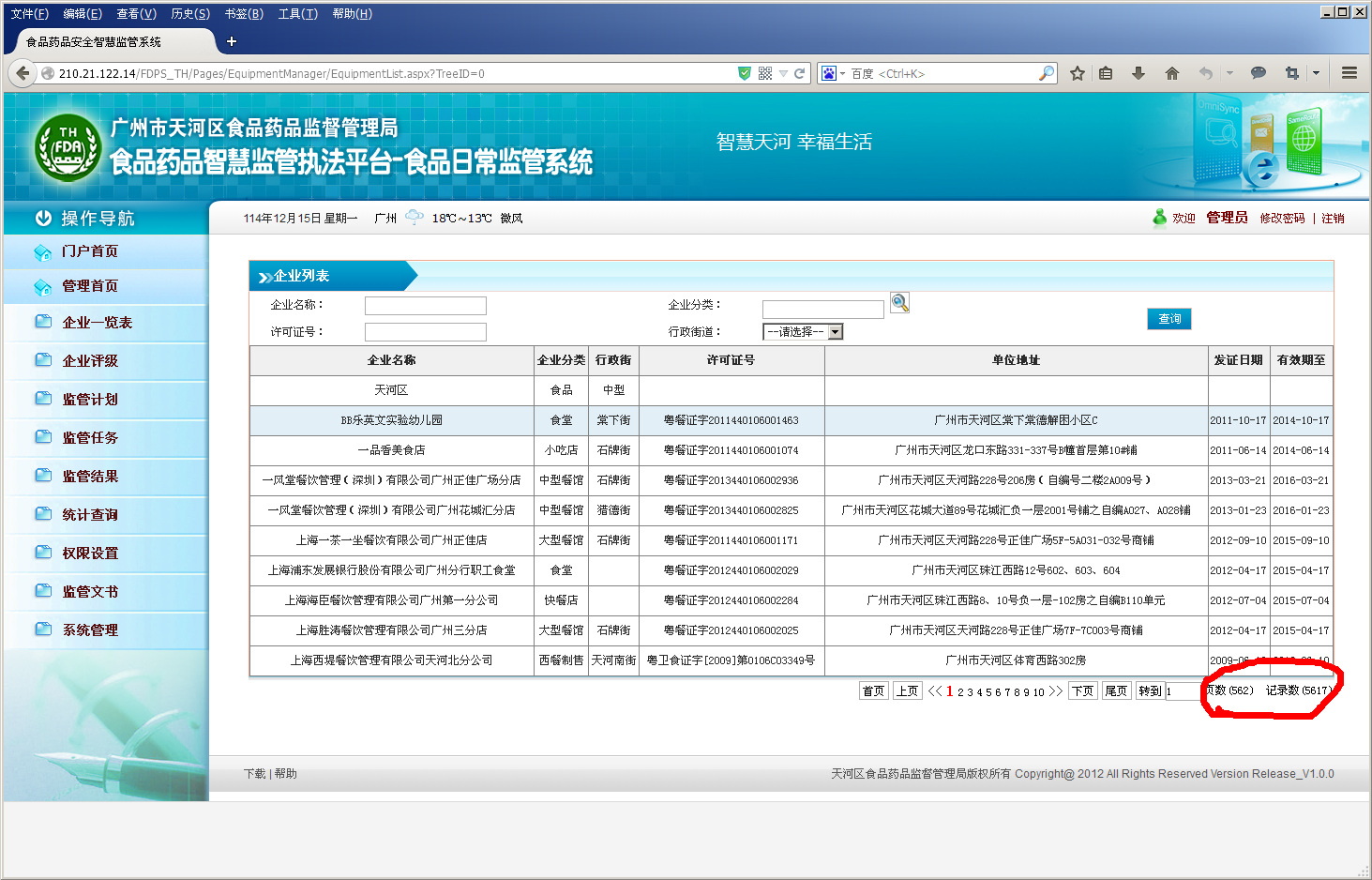Open the chat bubble toolbar icon
1372x880 pixels.
(x=1259, y=73)
